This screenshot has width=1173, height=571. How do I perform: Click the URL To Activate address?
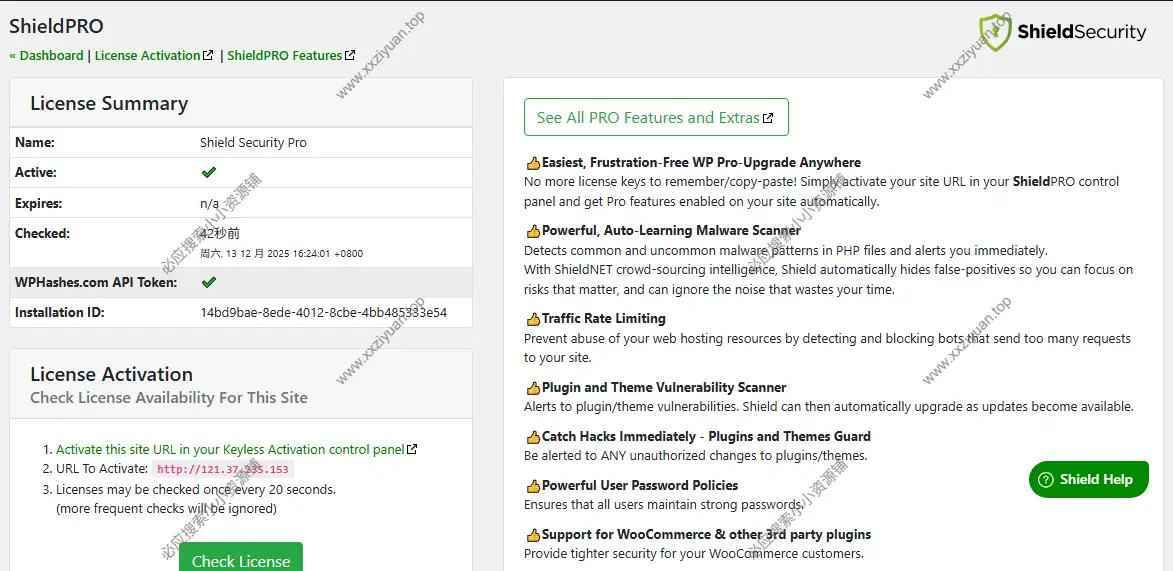tap(223, 470)
